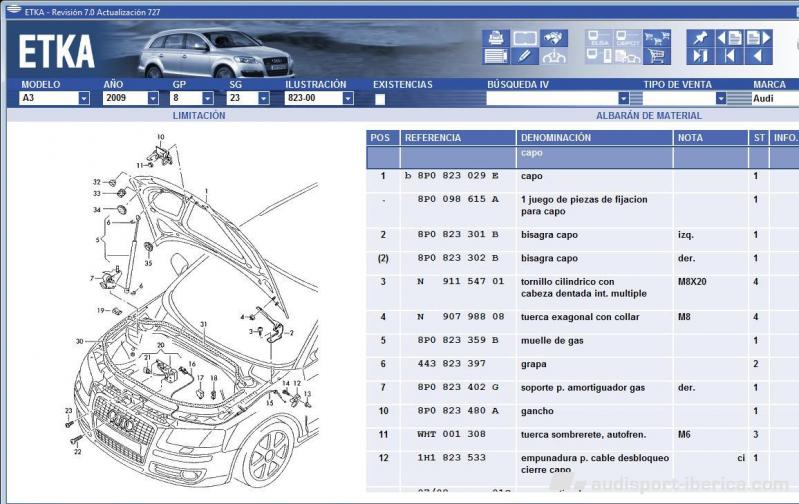The width and height of the screenshot is (799, 504).
Task: Select the ALBARÁN DE MATERIAL tab
Action: pyautogui.click(x=649, y=116)
